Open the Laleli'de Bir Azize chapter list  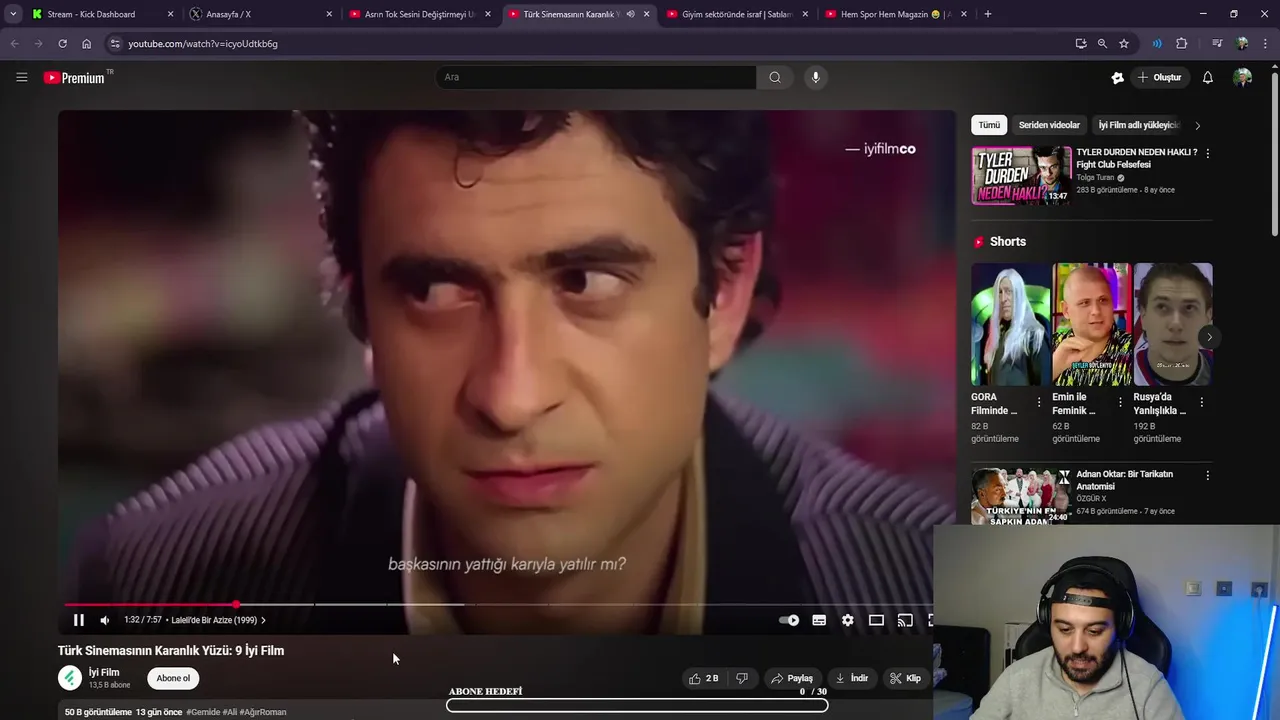(x=218, y=620)
